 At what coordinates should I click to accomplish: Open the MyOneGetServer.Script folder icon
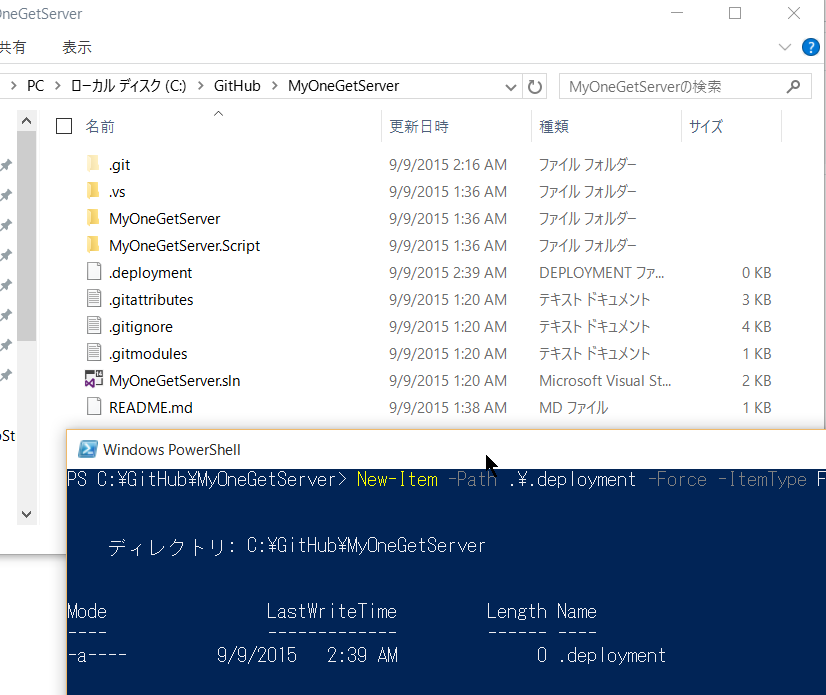93,245
